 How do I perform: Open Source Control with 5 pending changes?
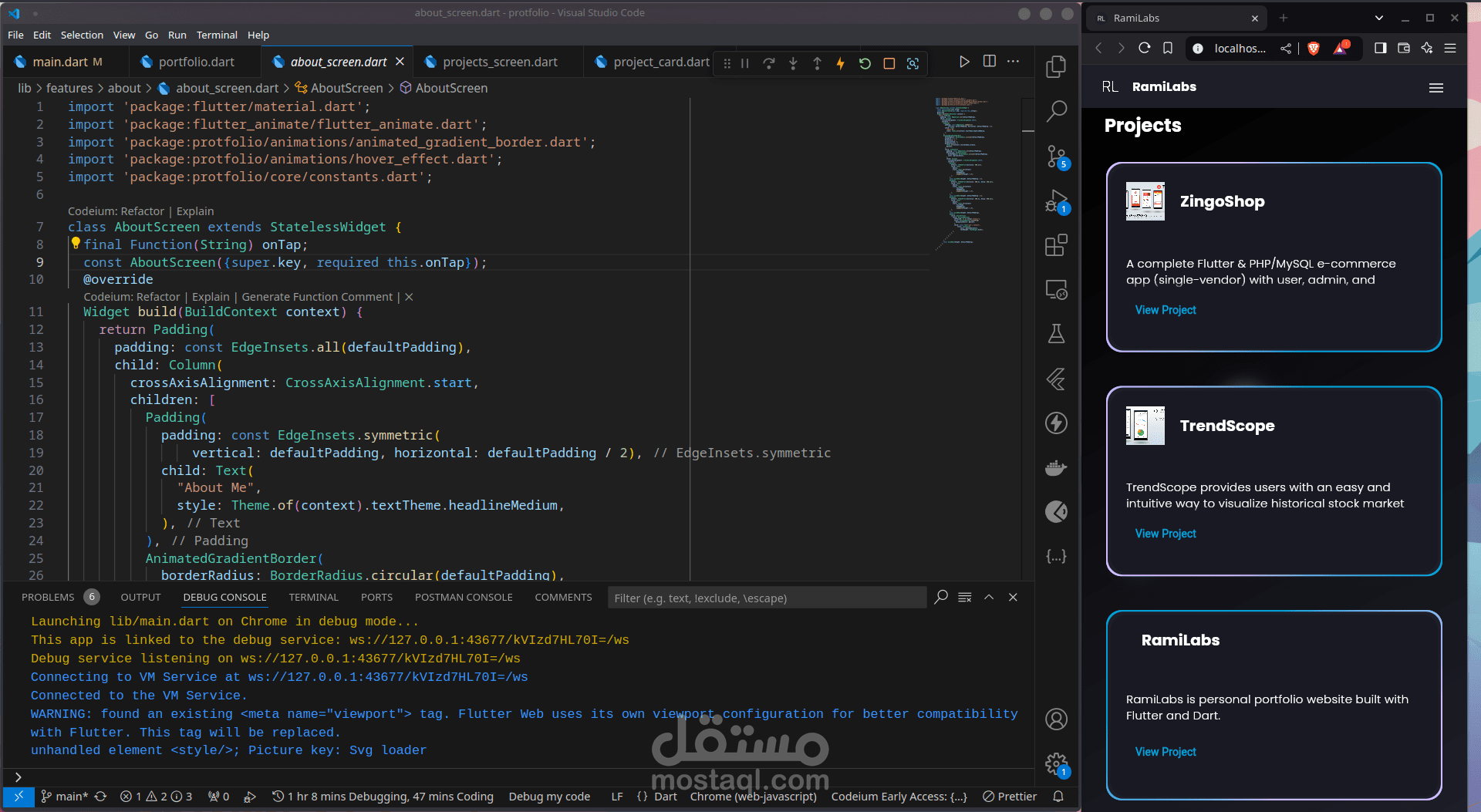pyautogui.click(x=1056, y=157)
